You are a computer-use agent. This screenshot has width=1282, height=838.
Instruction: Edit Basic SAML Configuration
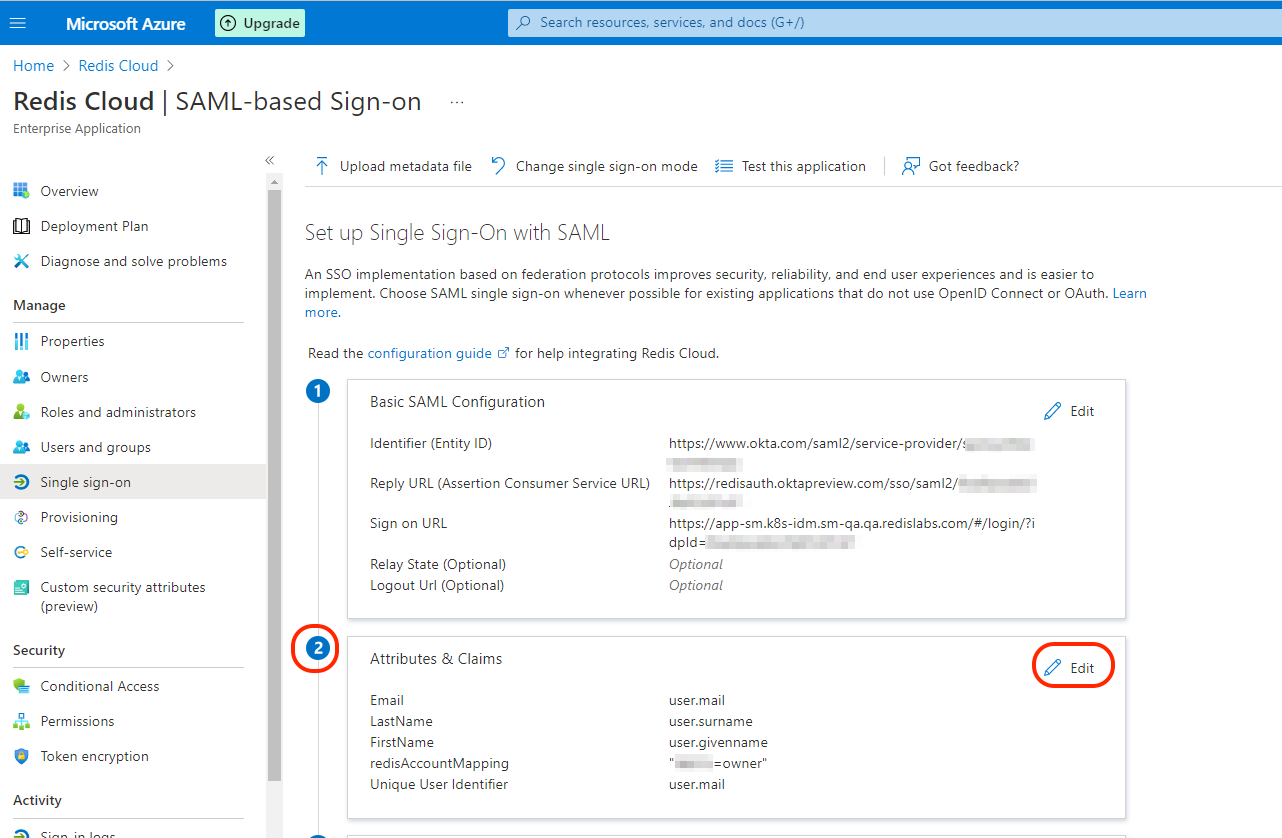pos(1070,411)
